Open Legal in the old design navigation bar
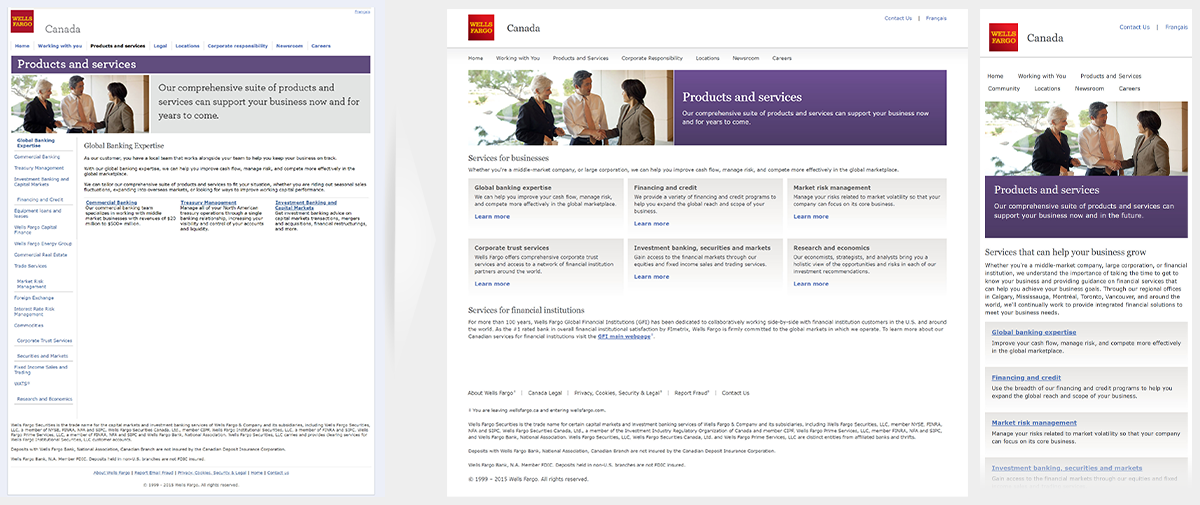Screen dimensions: 1200x505 [160, 46]
